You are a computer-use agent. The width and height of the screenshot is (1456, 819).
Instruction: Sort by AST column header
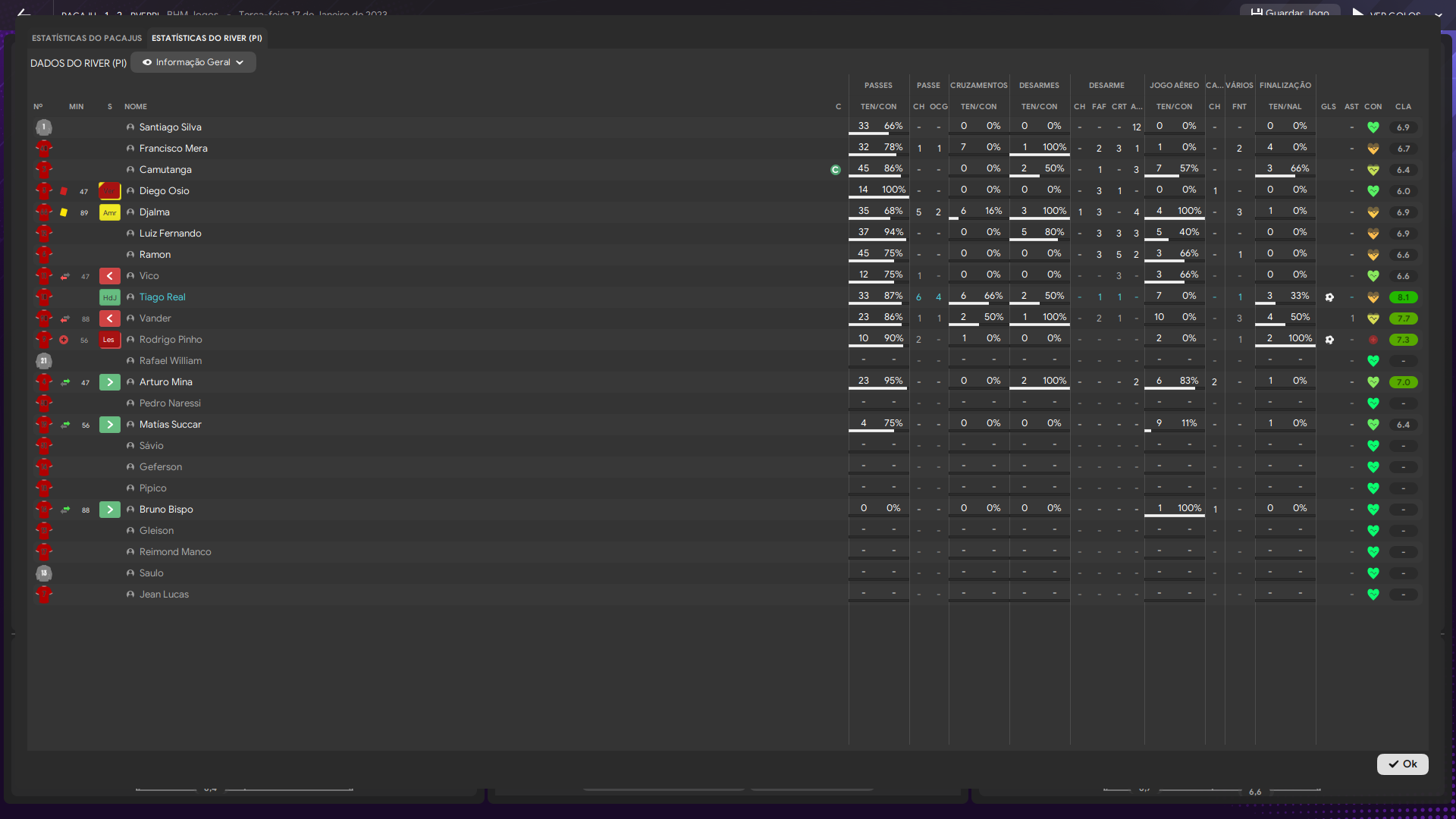pos(1351,107)
